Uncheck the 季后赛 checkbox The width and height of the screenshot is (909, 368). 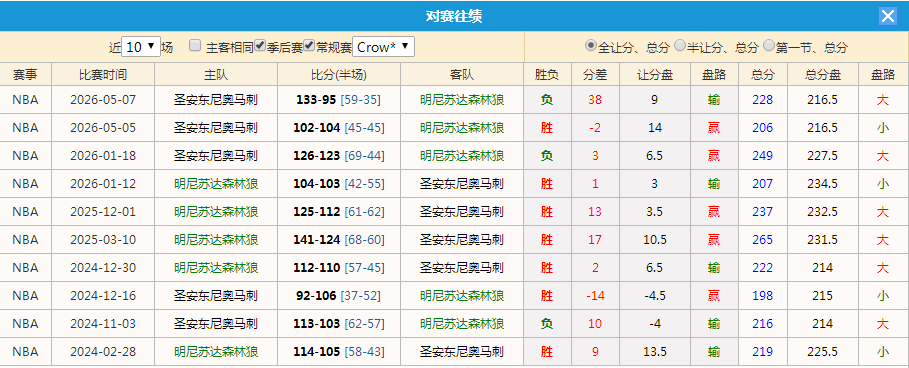tap(260, 45)
